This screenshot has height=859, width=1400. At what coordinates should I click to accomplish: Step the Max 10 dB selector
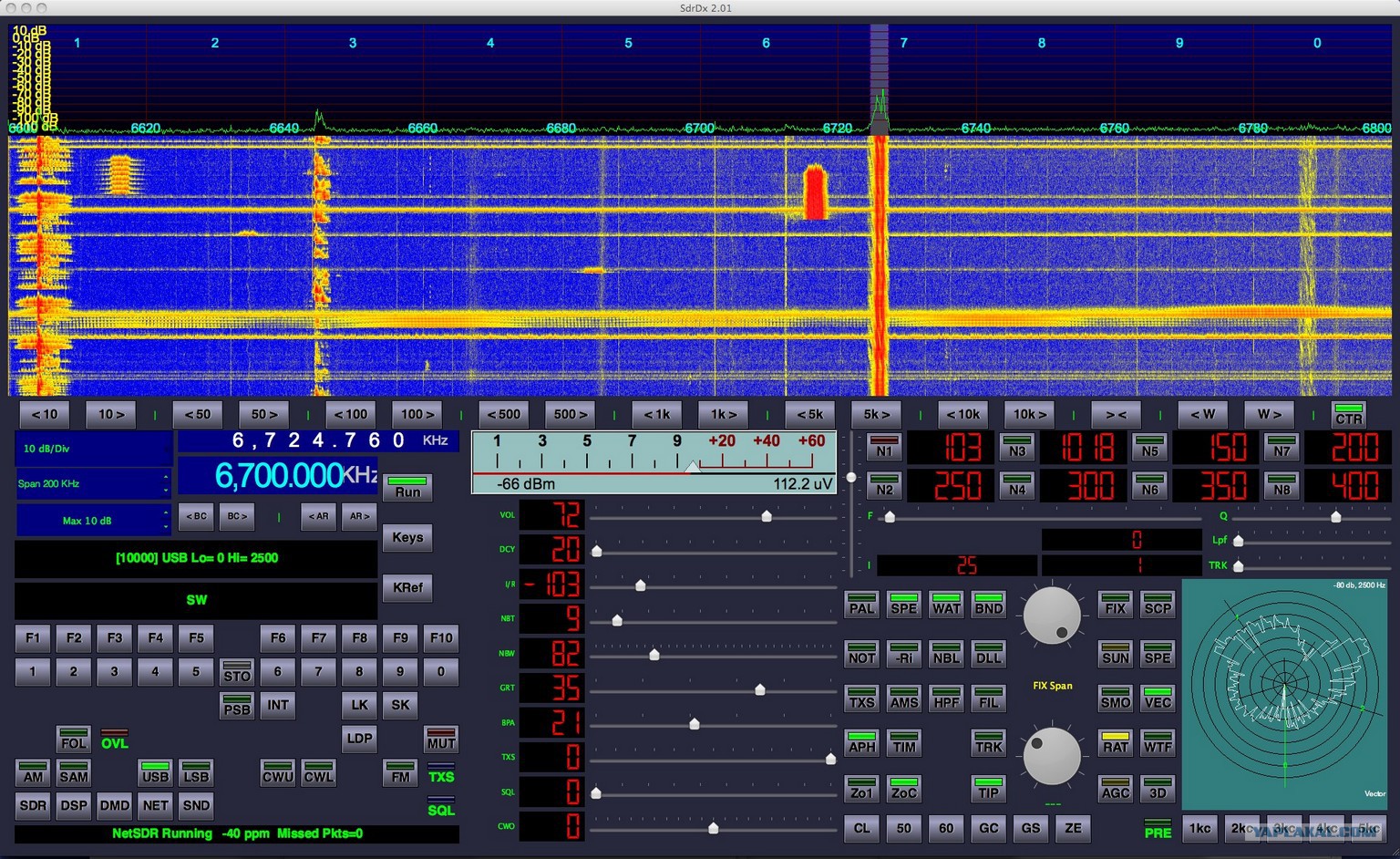[x=94, y=521]
